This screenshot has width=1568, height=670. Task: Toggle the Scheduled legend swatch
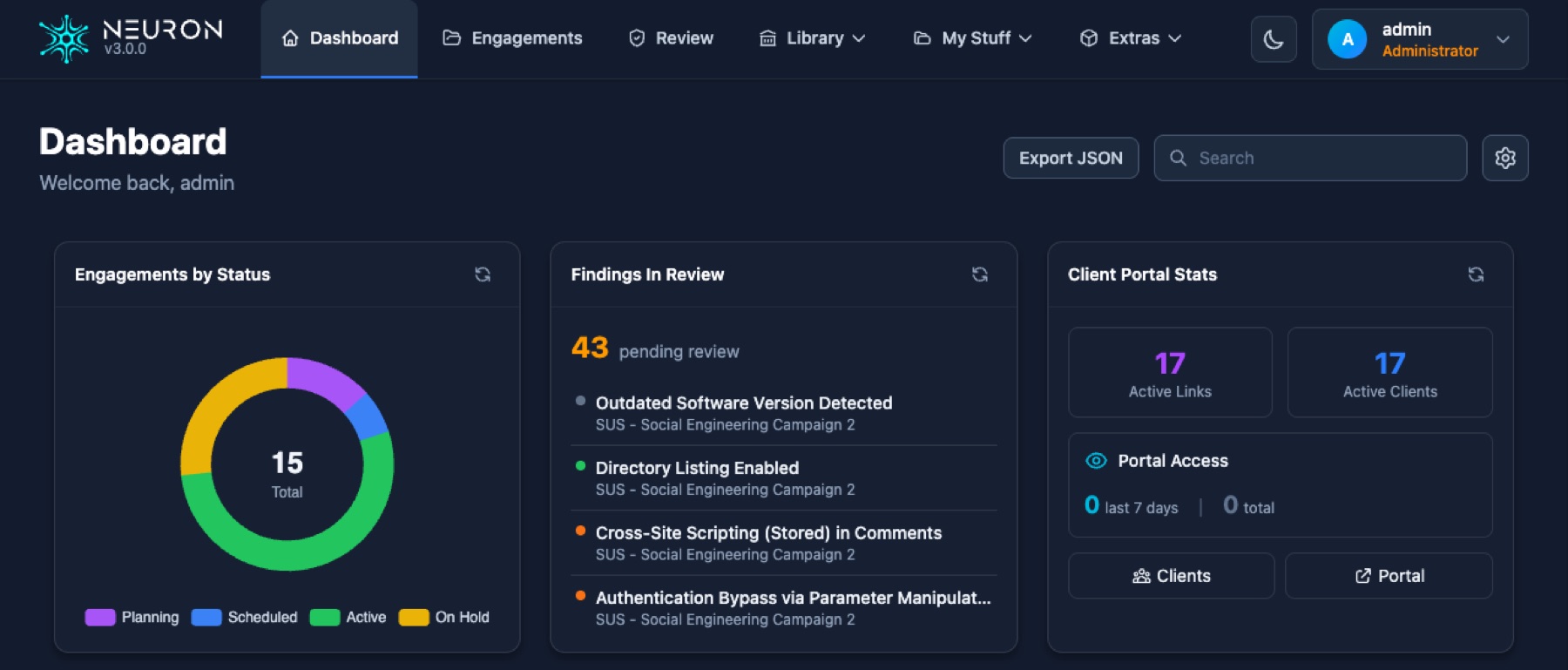(x=206, y=618)
